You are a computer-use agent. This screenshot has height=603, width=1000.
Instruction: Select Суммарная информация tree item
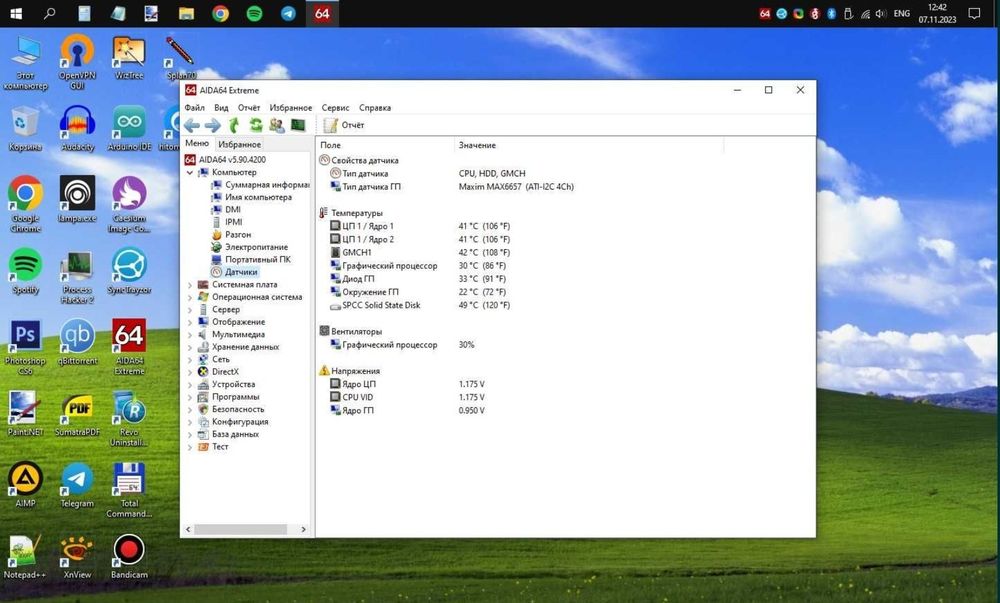(265, 185)
